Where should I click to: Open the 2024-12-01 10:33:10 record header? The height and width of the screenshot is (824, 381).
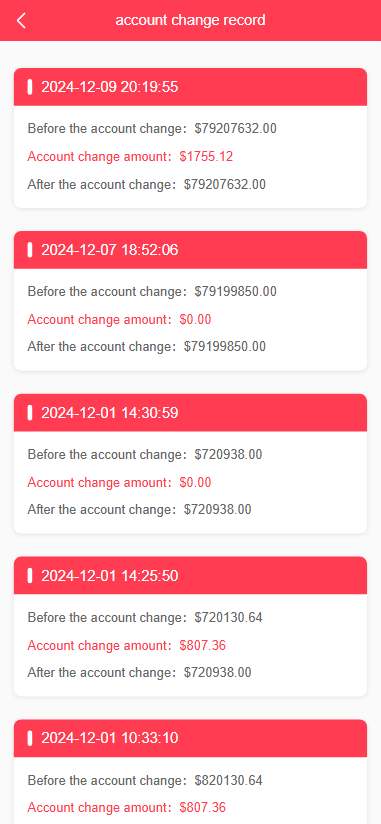pyautogui.click(x=190, y=738)
